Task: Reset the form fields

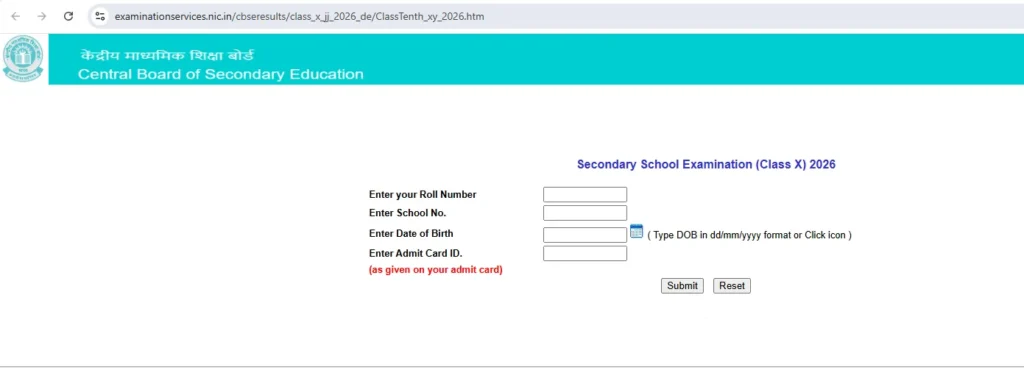Action: coord(731,286)
